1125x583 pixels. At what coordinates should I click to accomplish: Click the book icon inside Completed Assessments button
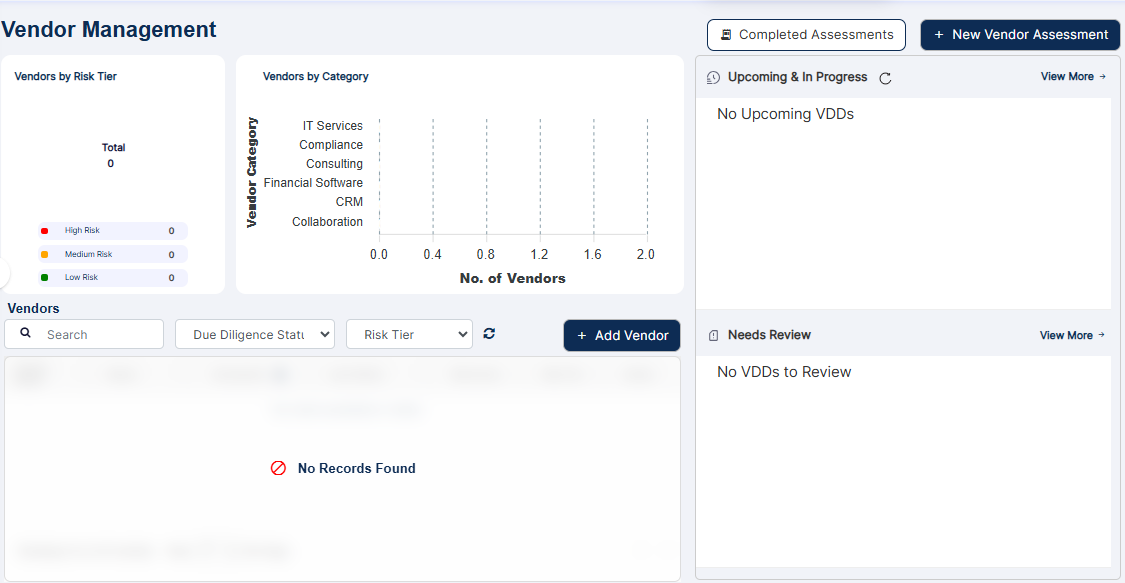click(x=724, y=34)
